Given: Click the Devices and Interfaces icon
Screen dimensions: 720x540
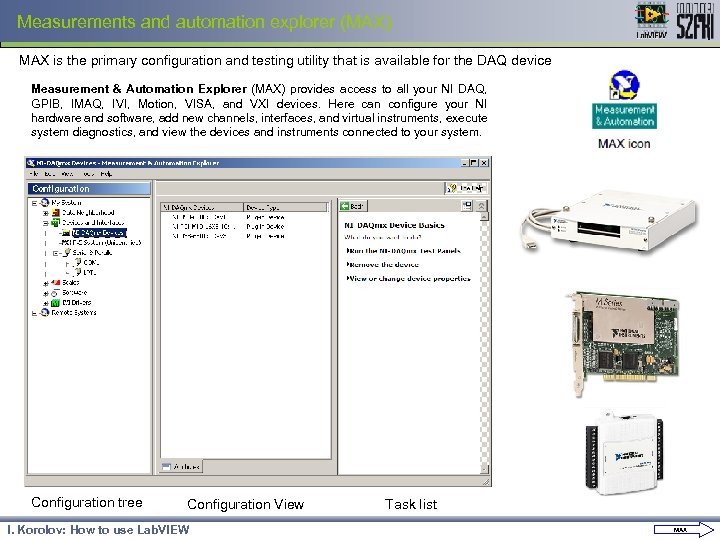Looking at the screenshot, I should tap(56, 223).
